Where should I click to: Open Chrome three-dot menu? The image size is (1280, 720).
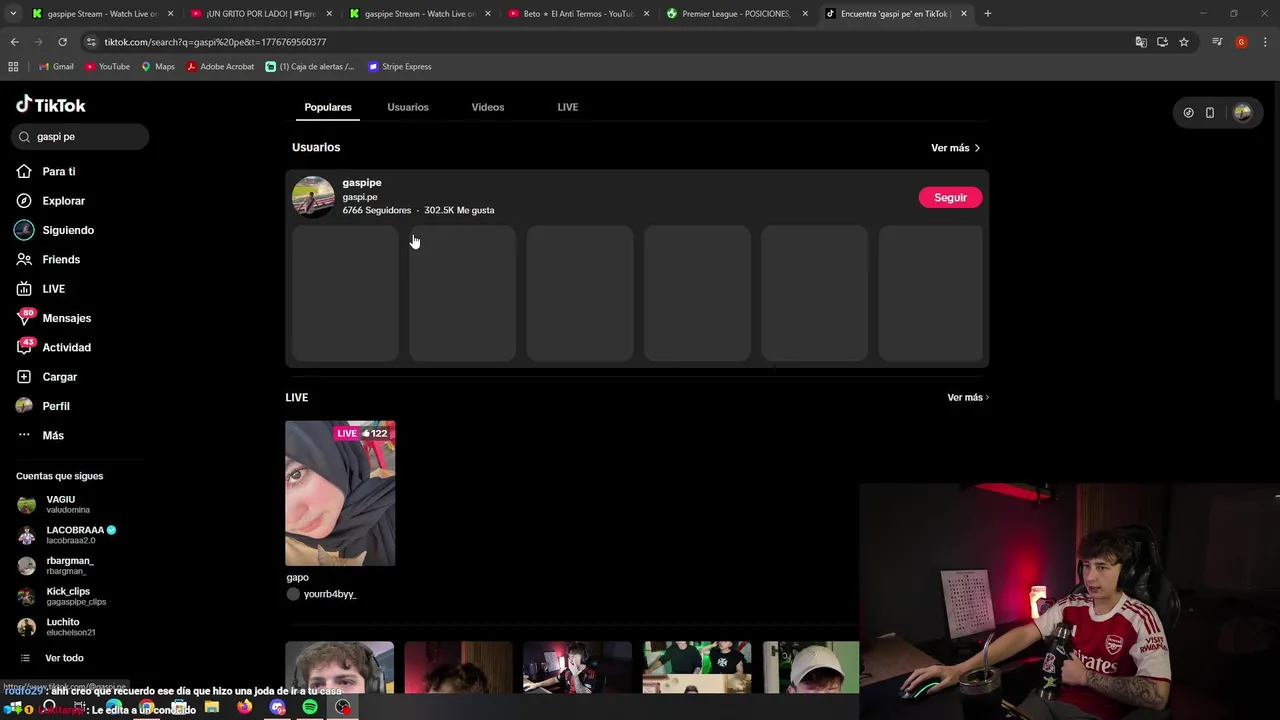pyautogui.click(x=1265, y=42)
